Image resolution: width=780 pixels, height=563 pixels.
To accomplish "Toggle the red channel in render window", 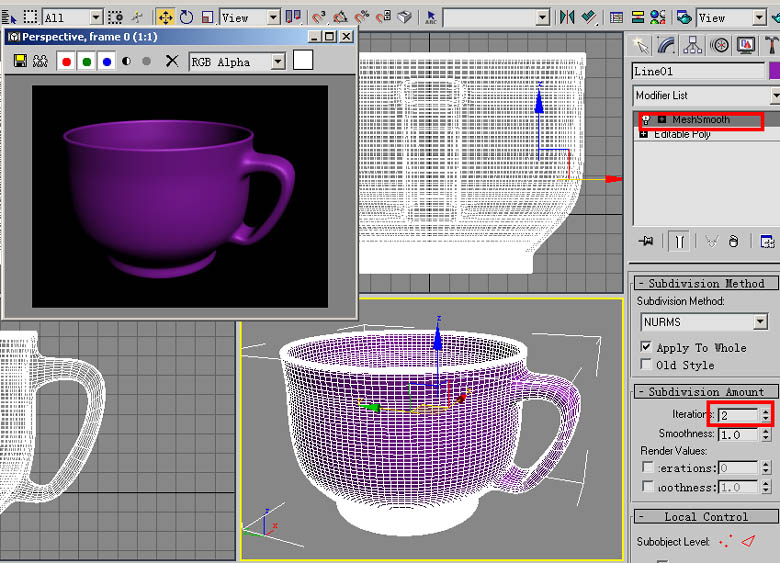I will click(66, 61).
